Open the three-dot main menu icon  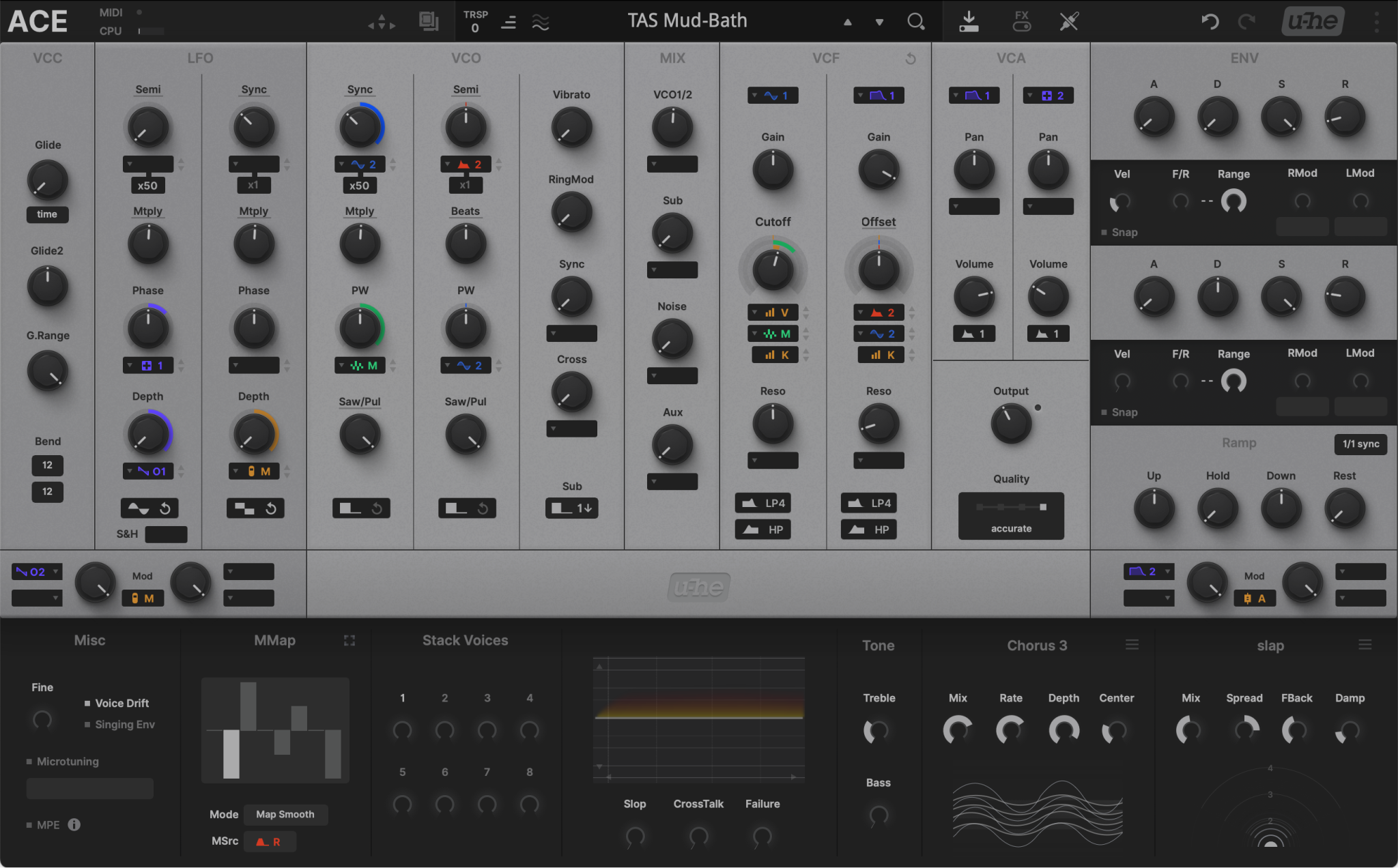(x=1376, y=22)
